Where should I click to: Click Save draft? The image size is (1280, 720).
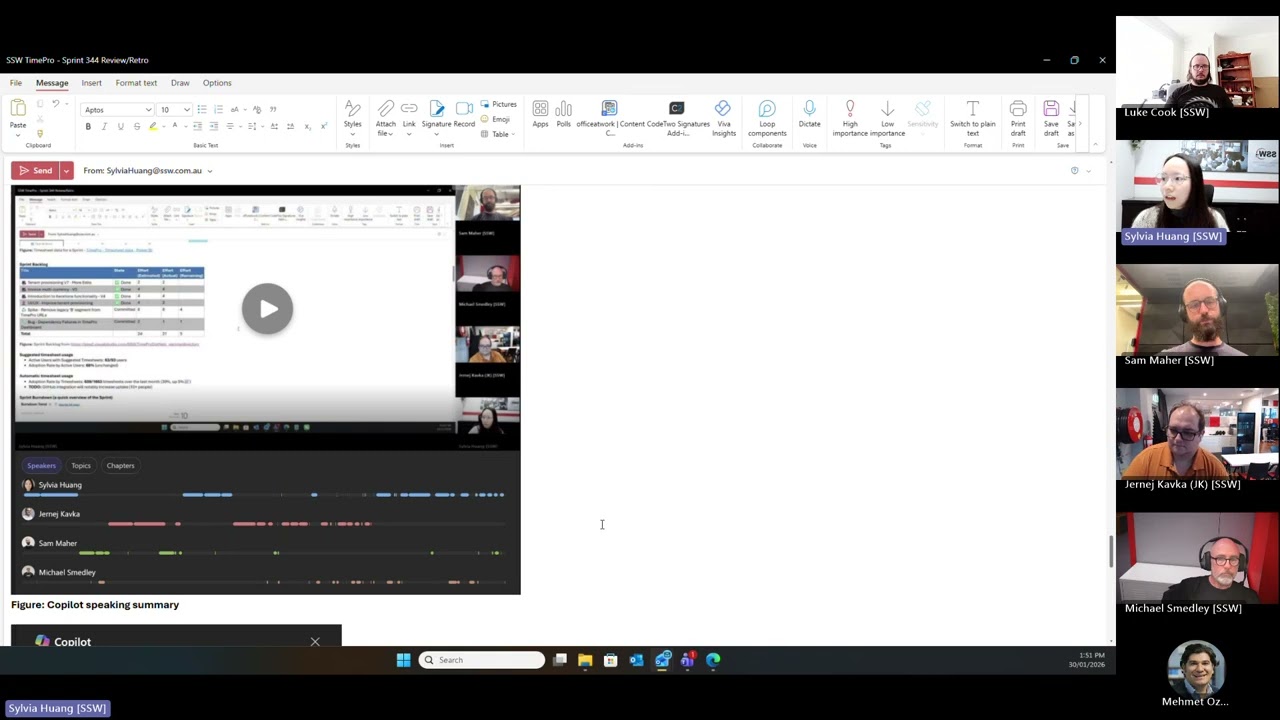click(1051, 118)
